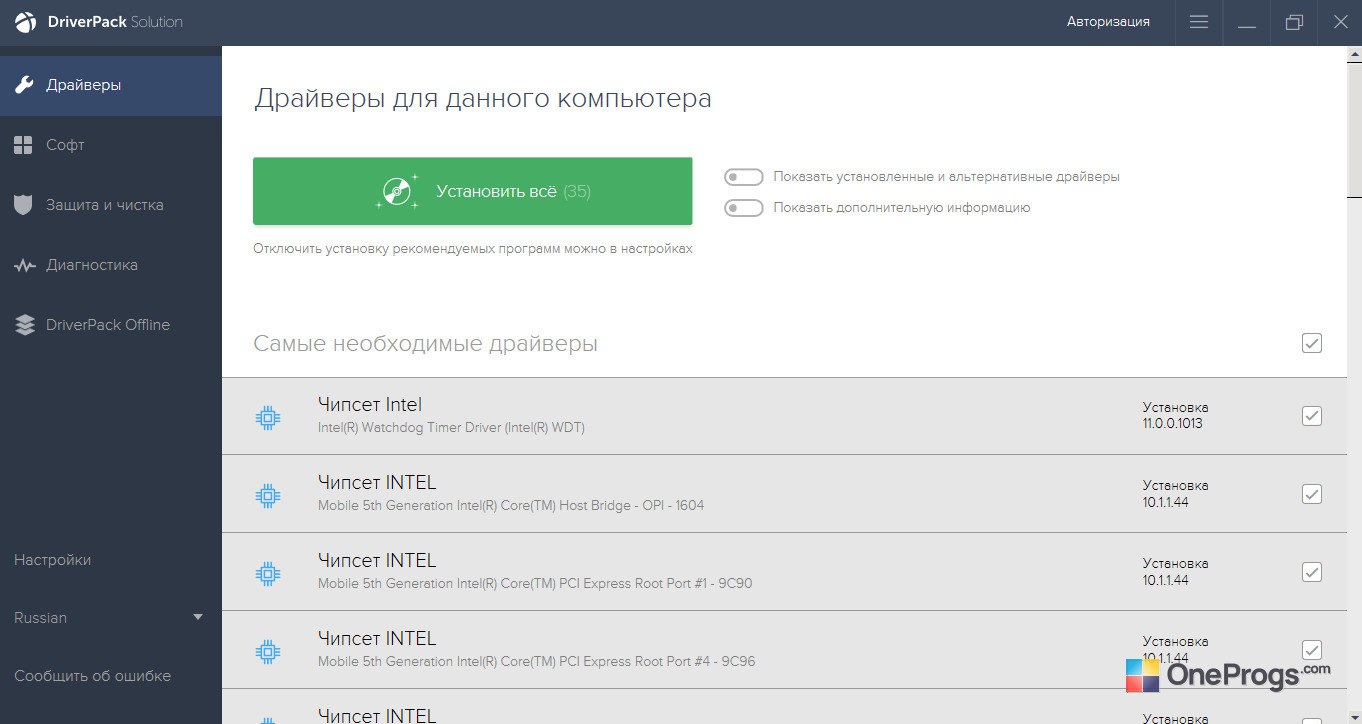The height and width of the screenshot is (724, 1362).
Task: Open Авторизация in the title bar
Action: tap(1108, 21)
